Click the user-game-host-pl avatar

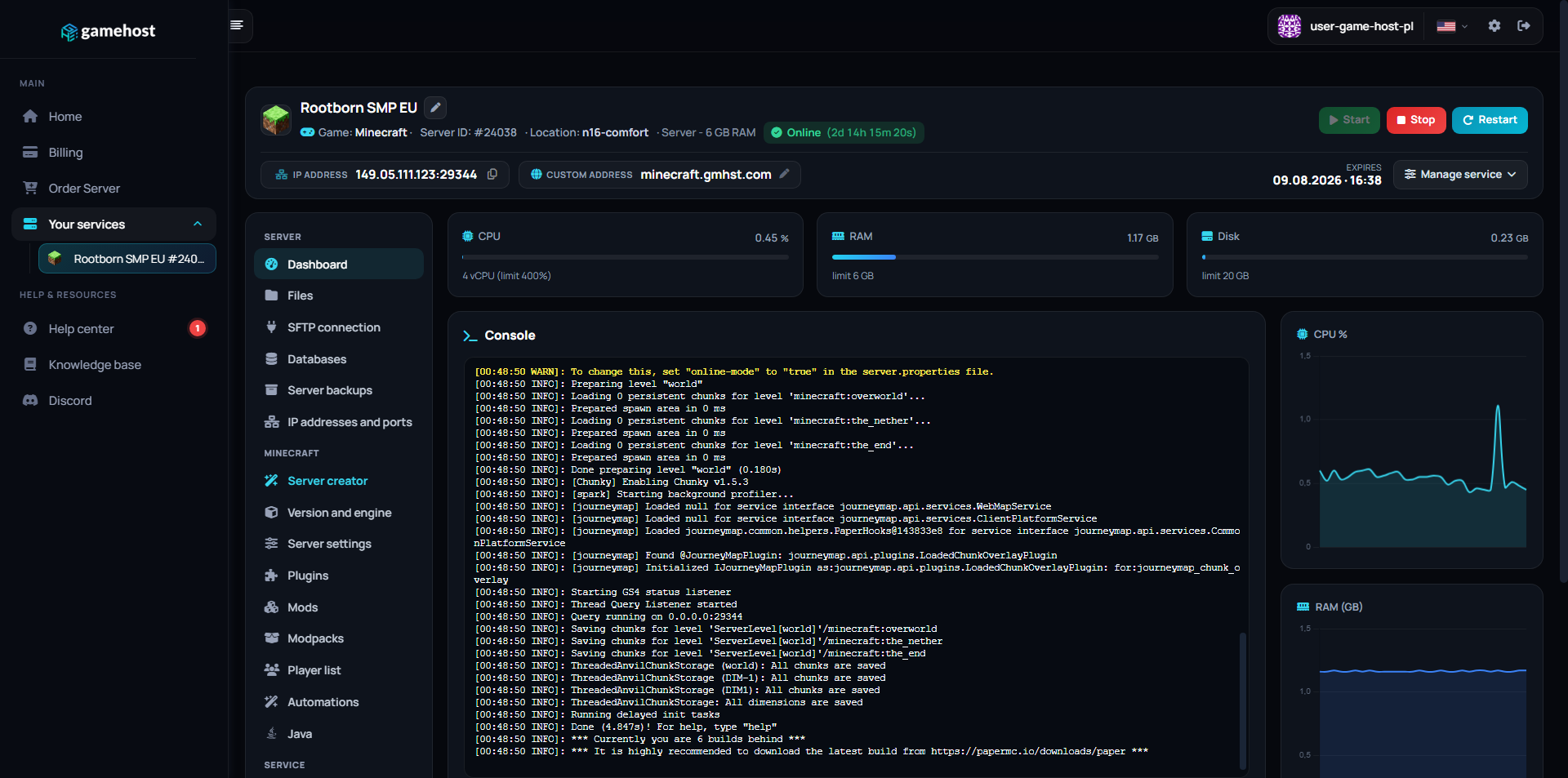pos(1290,26)
